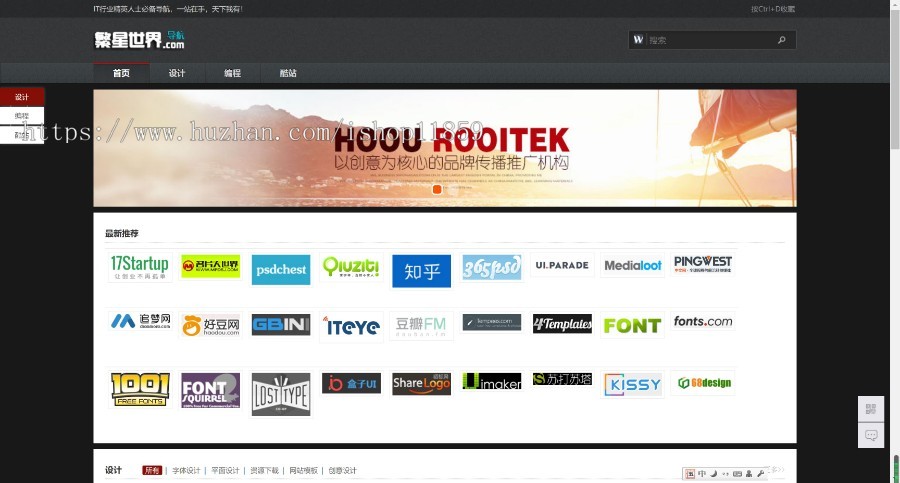
Task: Open the 追梦网 logo tile
Action: click(x=140, y=321)
